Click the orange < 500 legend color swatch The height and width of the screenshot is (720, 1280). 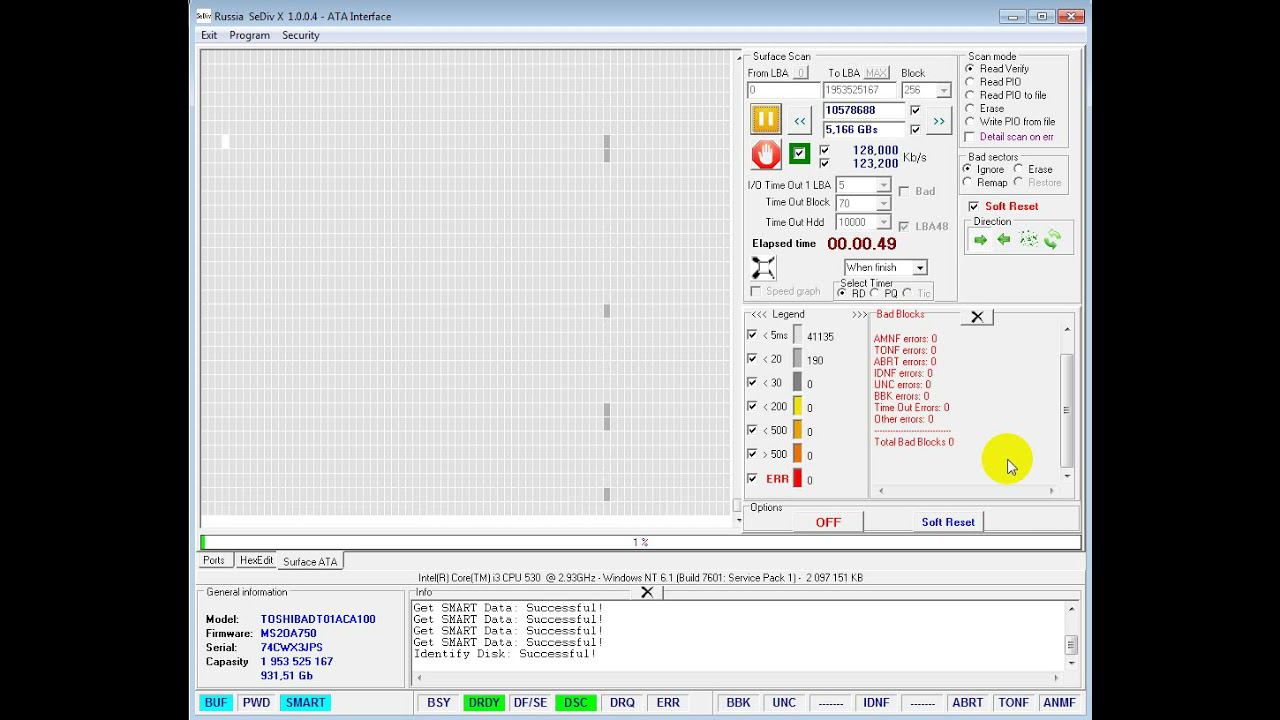(x=798, y=431)
